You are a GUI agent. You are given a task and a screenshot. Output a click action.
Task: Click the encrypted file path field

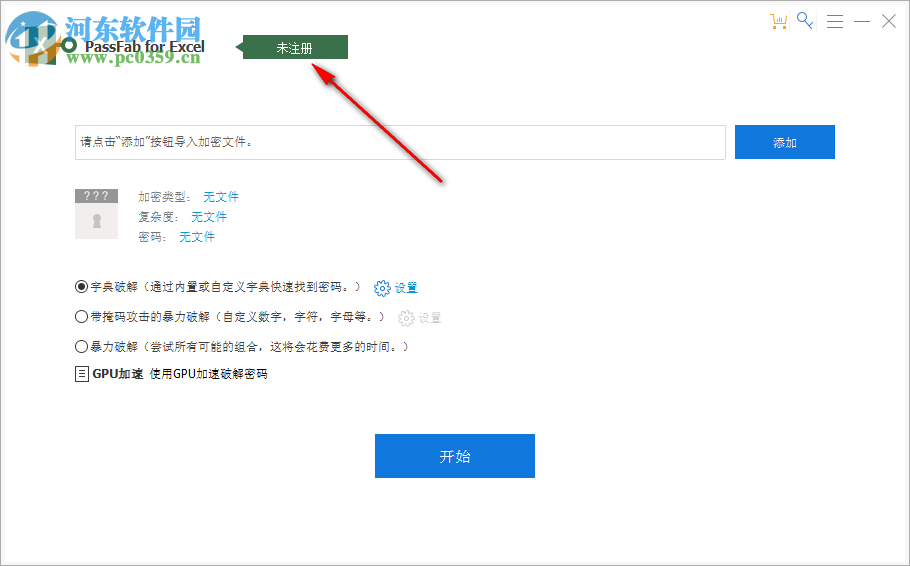click(x=400, y=142)
